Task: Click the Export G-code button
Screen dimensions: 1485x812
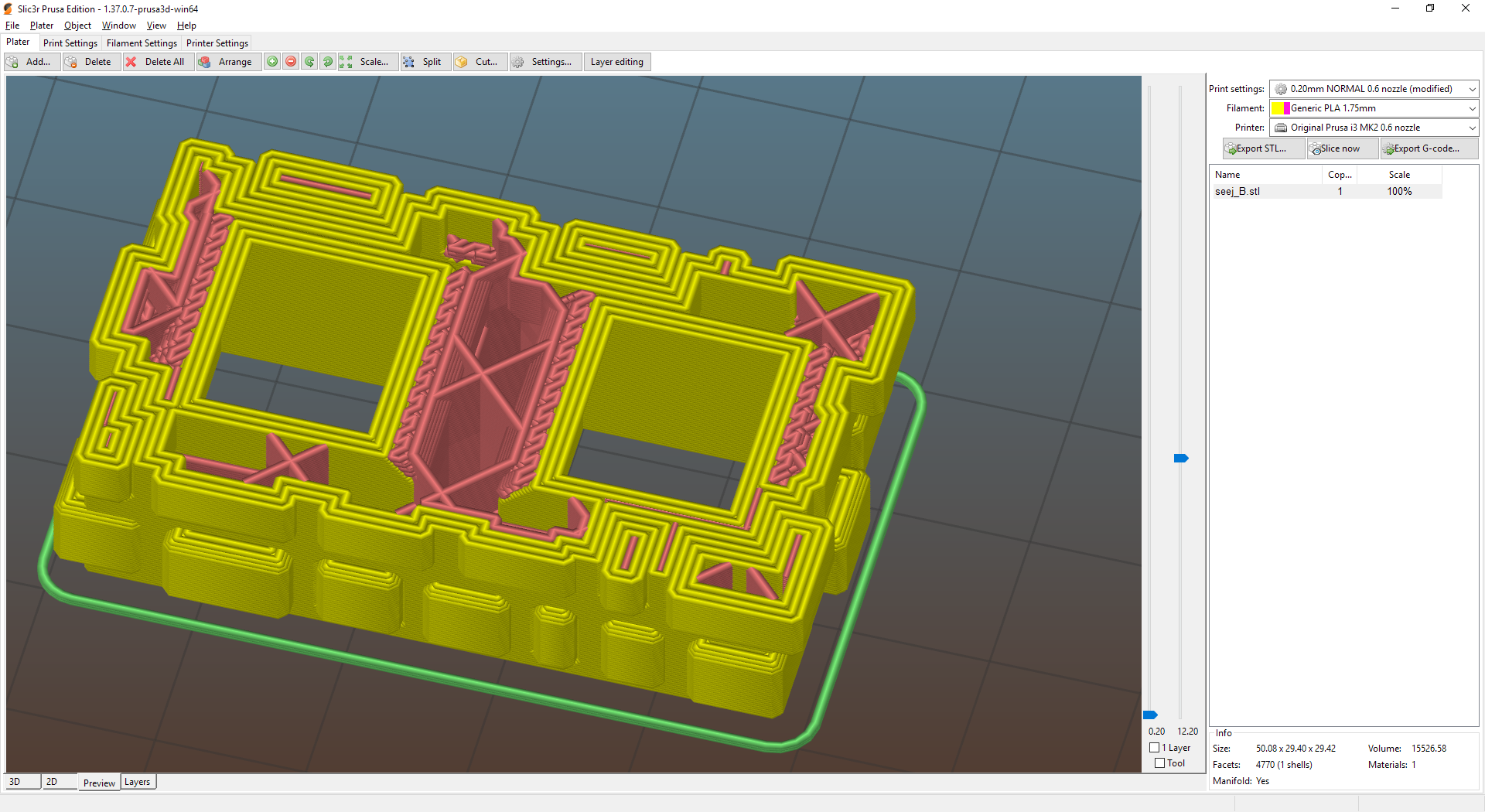Action: click(1427, 148)
